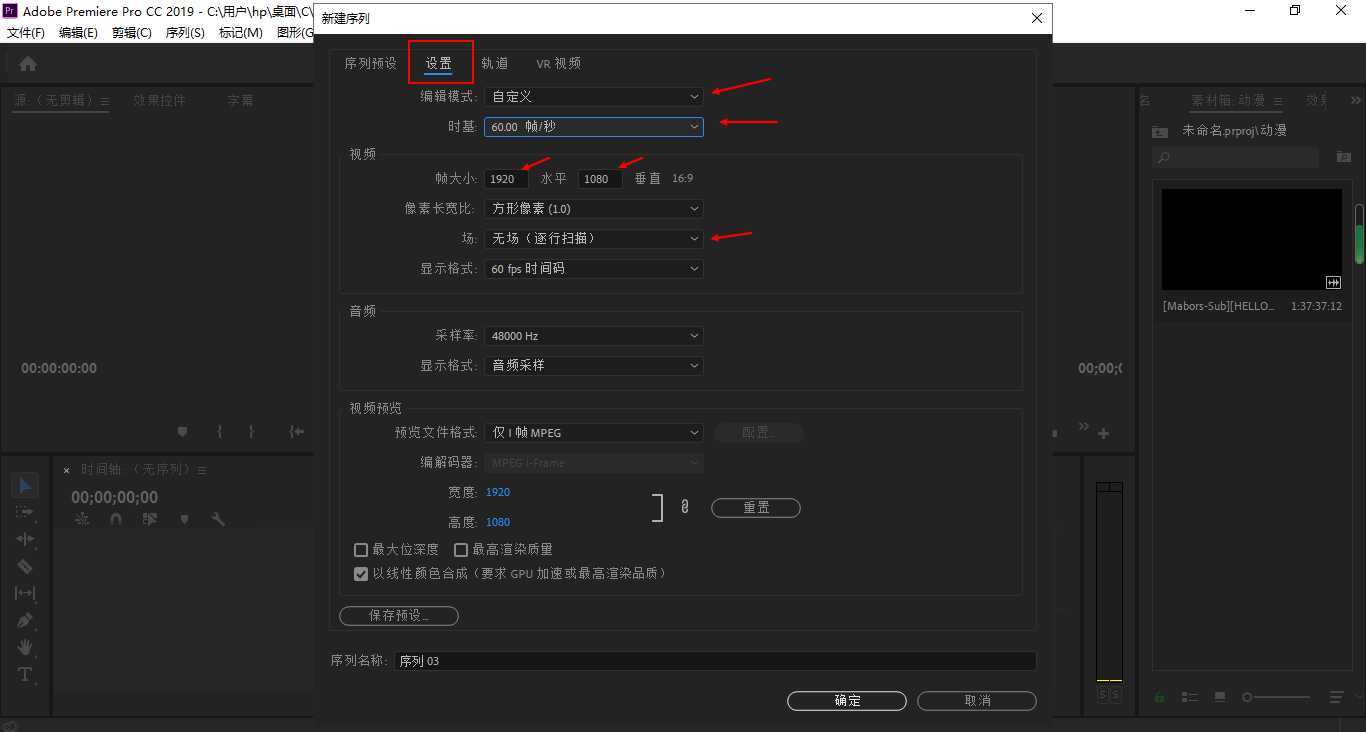Click the nest sequence icon in timeline
The height and width of the screenshot is (732, 1366).
(x=82, y=519)
